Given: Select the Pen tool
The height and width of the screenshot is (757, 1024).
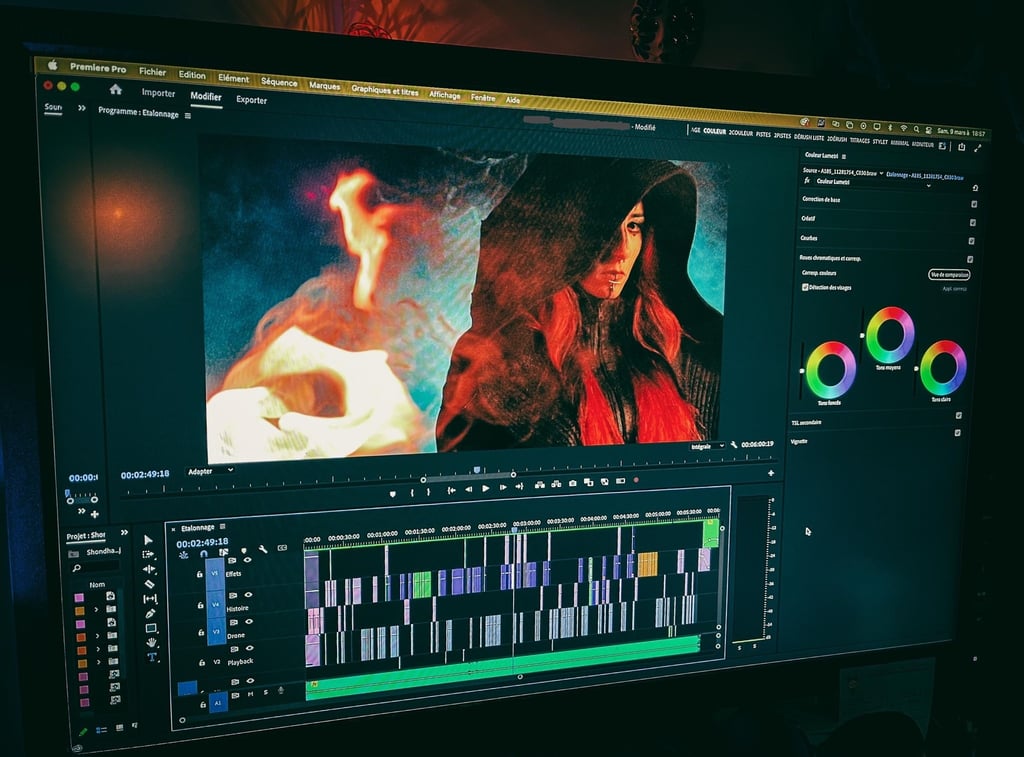Looking at the screenshot, I should click(150, 613).
